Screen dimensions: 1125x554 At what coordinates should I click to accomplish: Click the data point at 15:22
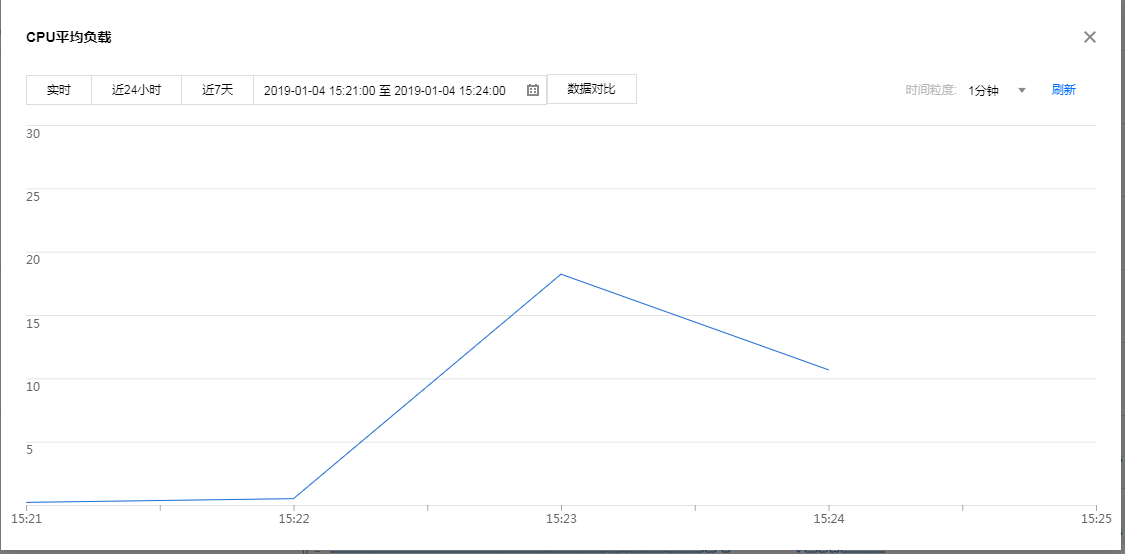coord(294,498)
